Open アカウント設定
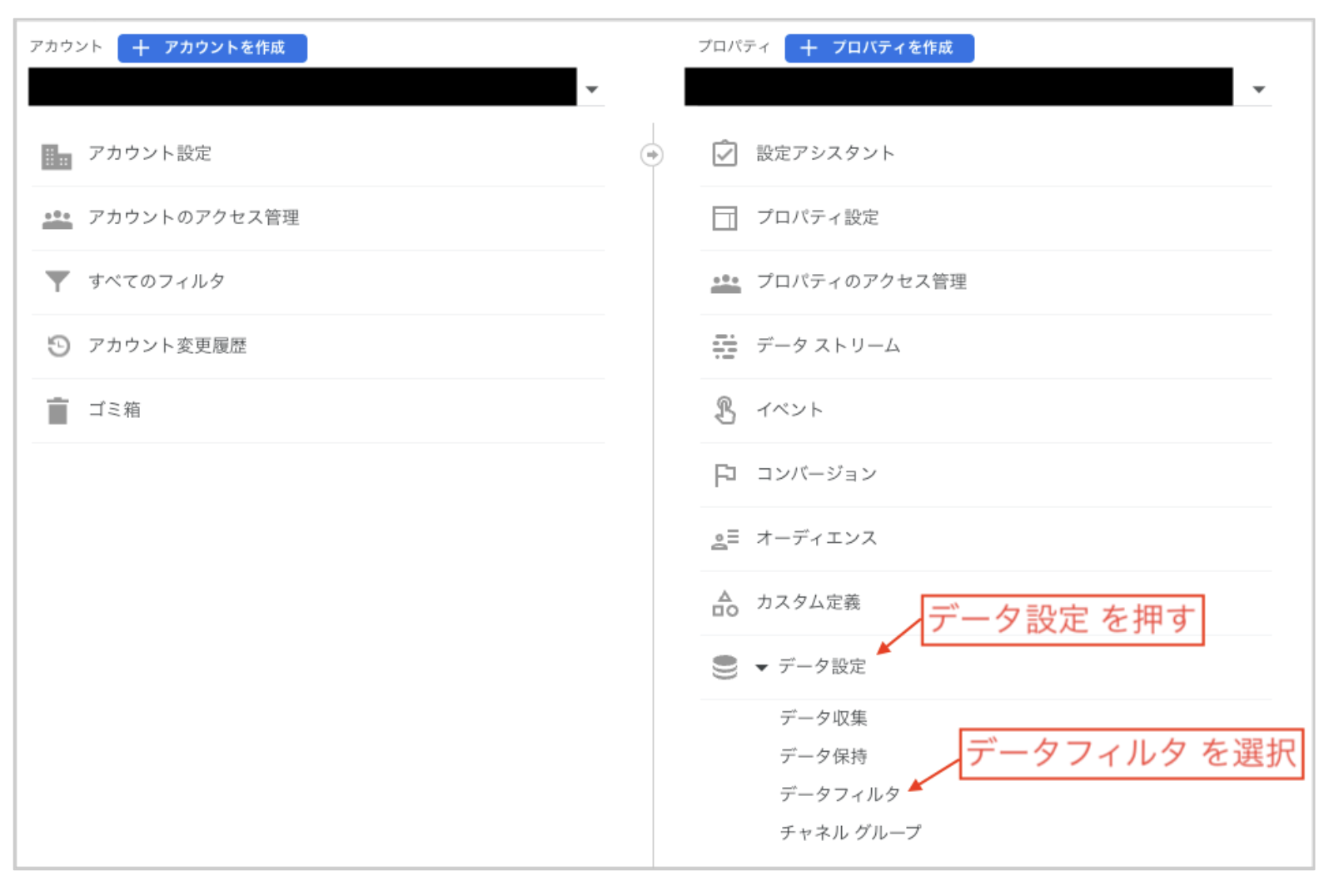 (x=150, y=153)
